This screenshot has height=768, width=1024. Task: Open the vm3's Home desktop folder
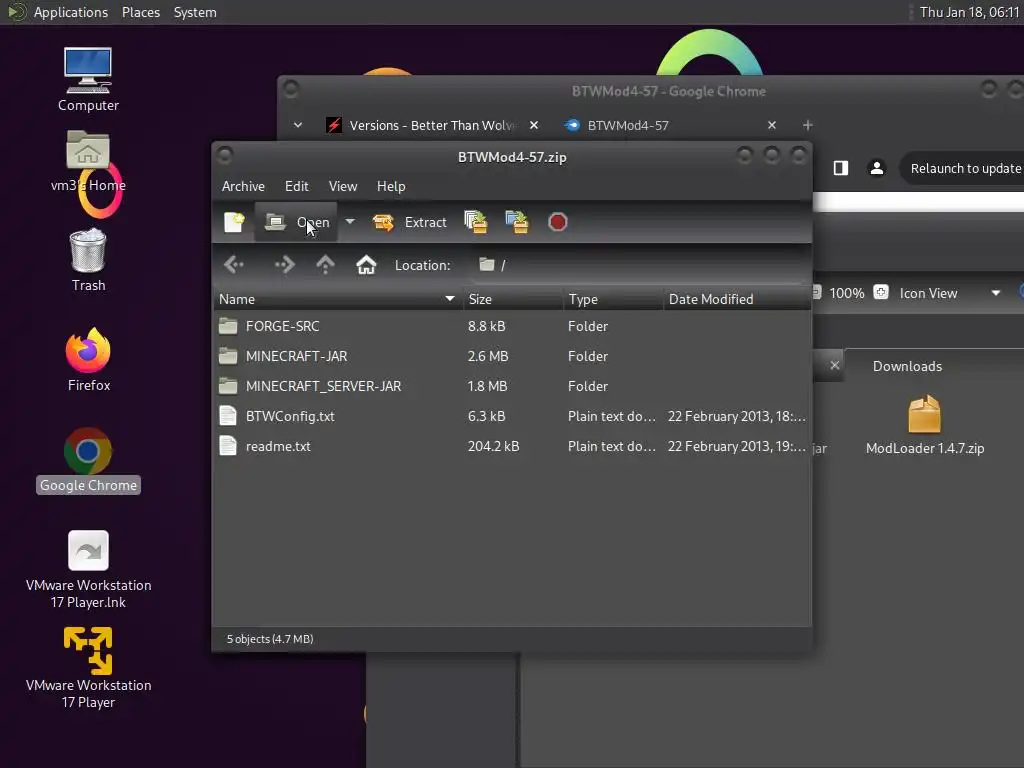click(88, 161)
